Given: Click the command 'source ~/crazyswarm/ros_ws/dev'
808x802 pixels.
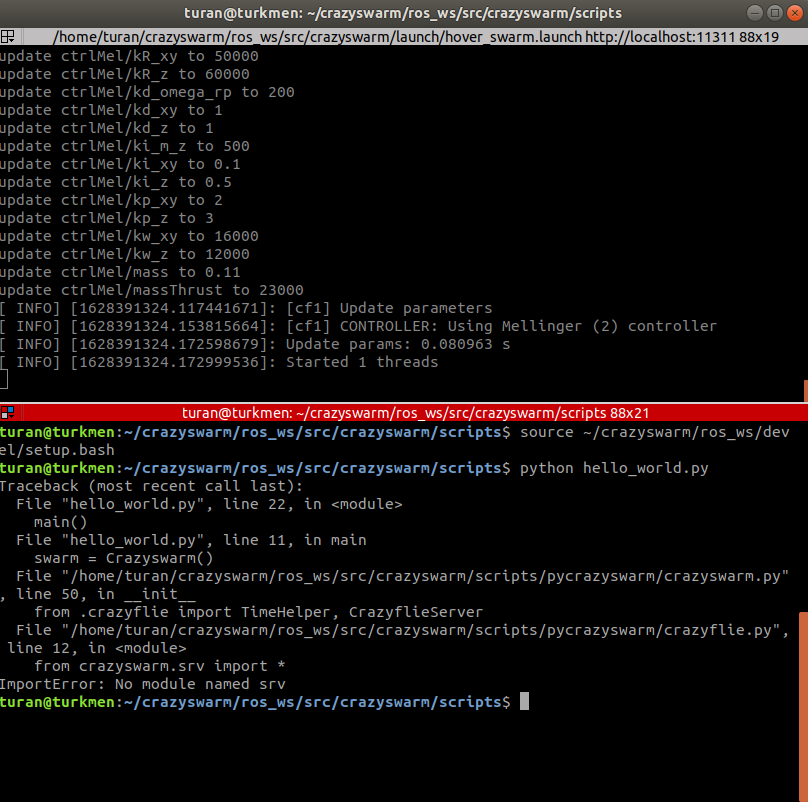Looking at the screenshot, I should pos(654,432).
